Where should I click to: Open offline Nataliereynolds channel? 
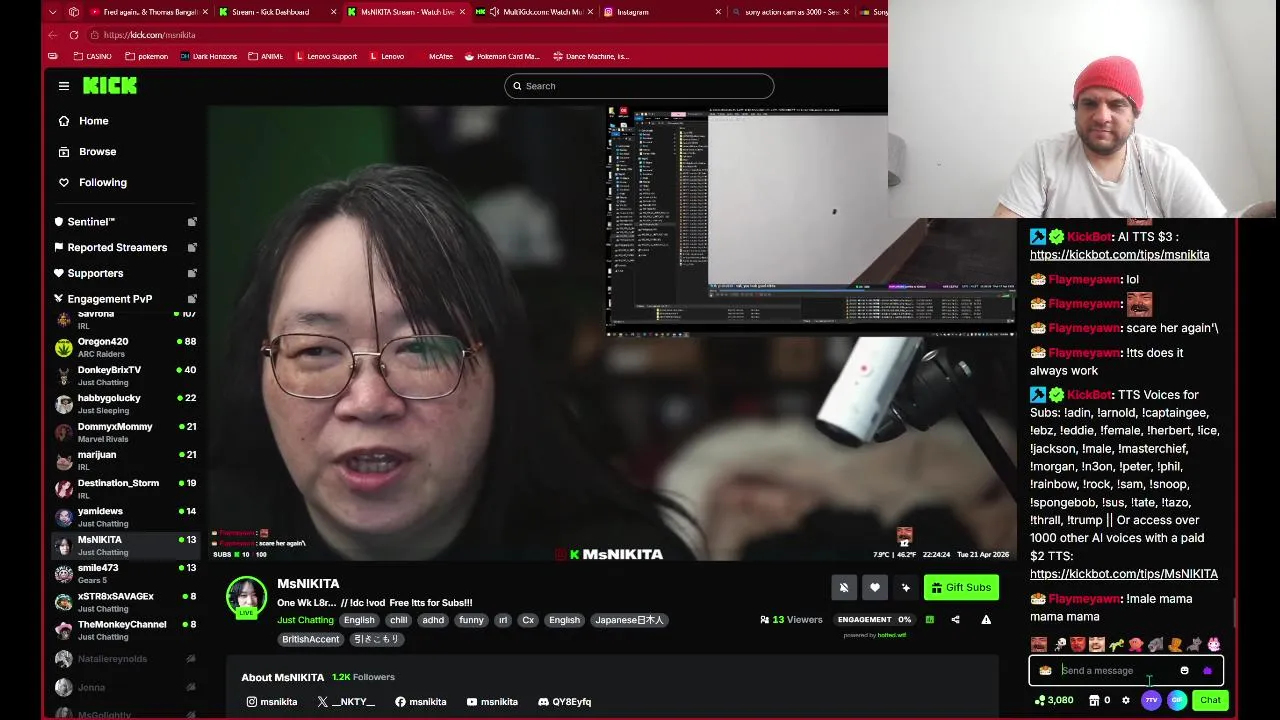(125, 659)
